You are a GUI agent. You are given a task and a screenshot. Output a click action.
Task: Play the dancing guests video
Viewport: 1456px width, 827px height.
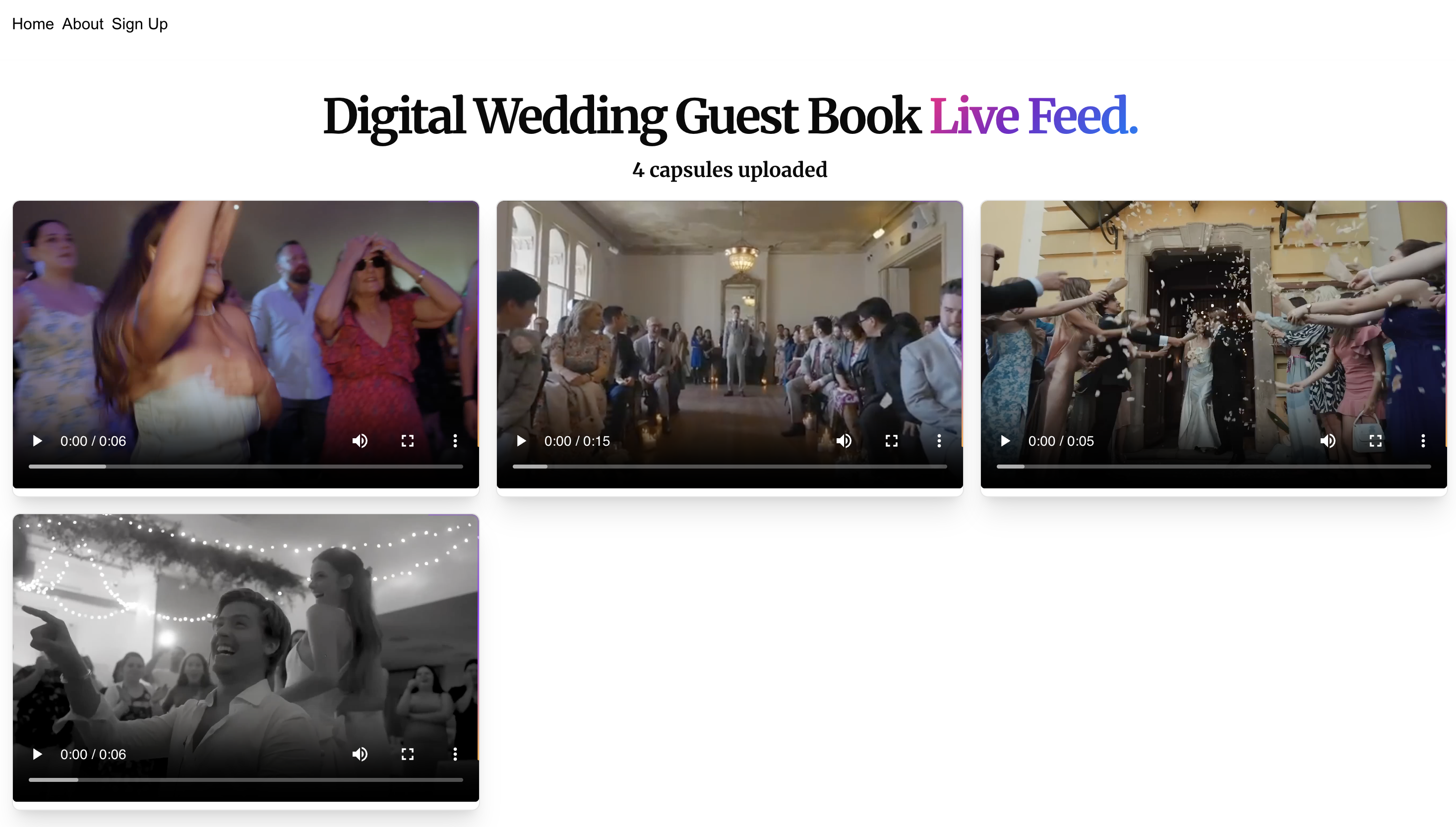click(x=38, y=441)
